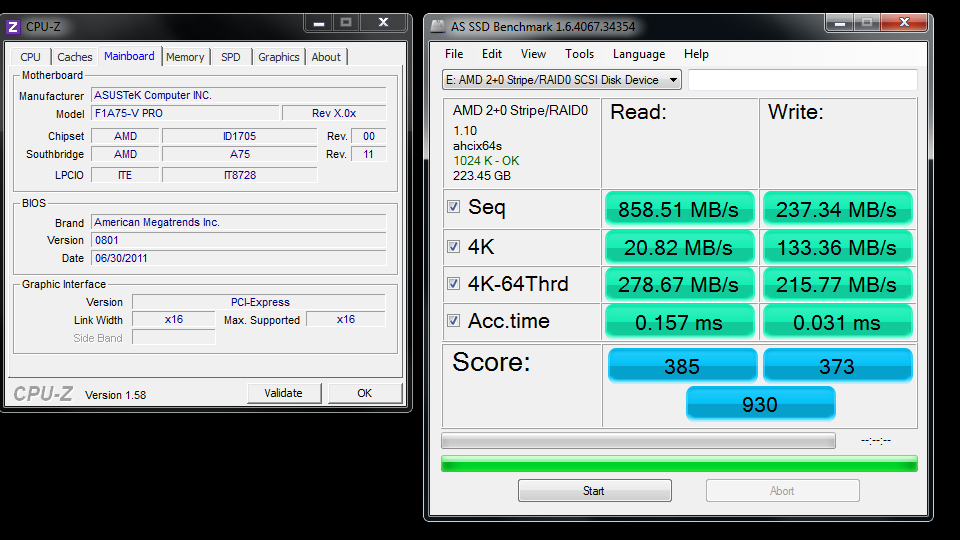Toggle the Acc.time test checkbox
This screenshot has width=960, height=540.
point(453,320)
